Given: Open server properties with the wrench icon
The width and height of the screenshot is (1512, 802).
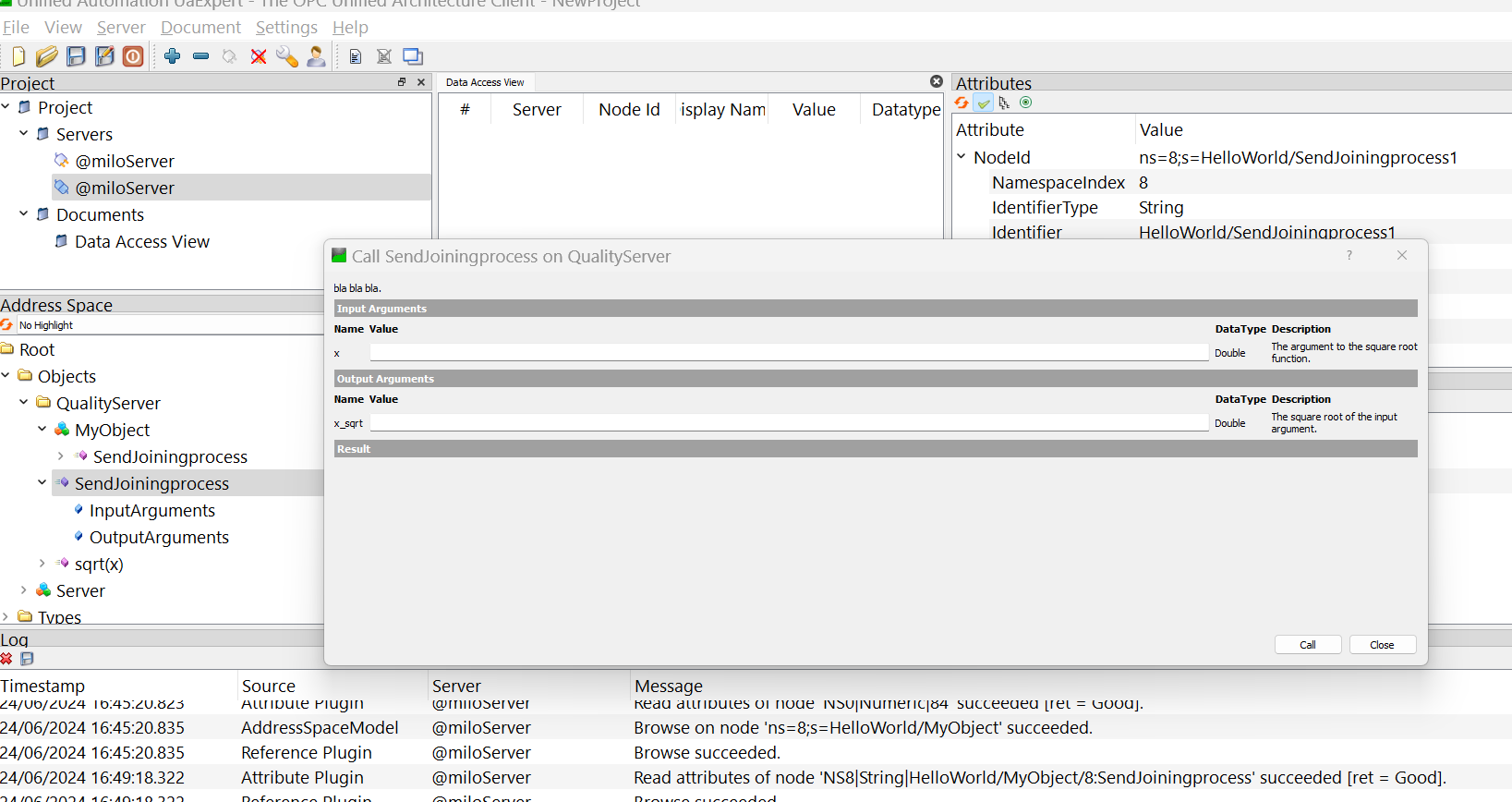Looking at the screenshot, I should tap(287, 56).
